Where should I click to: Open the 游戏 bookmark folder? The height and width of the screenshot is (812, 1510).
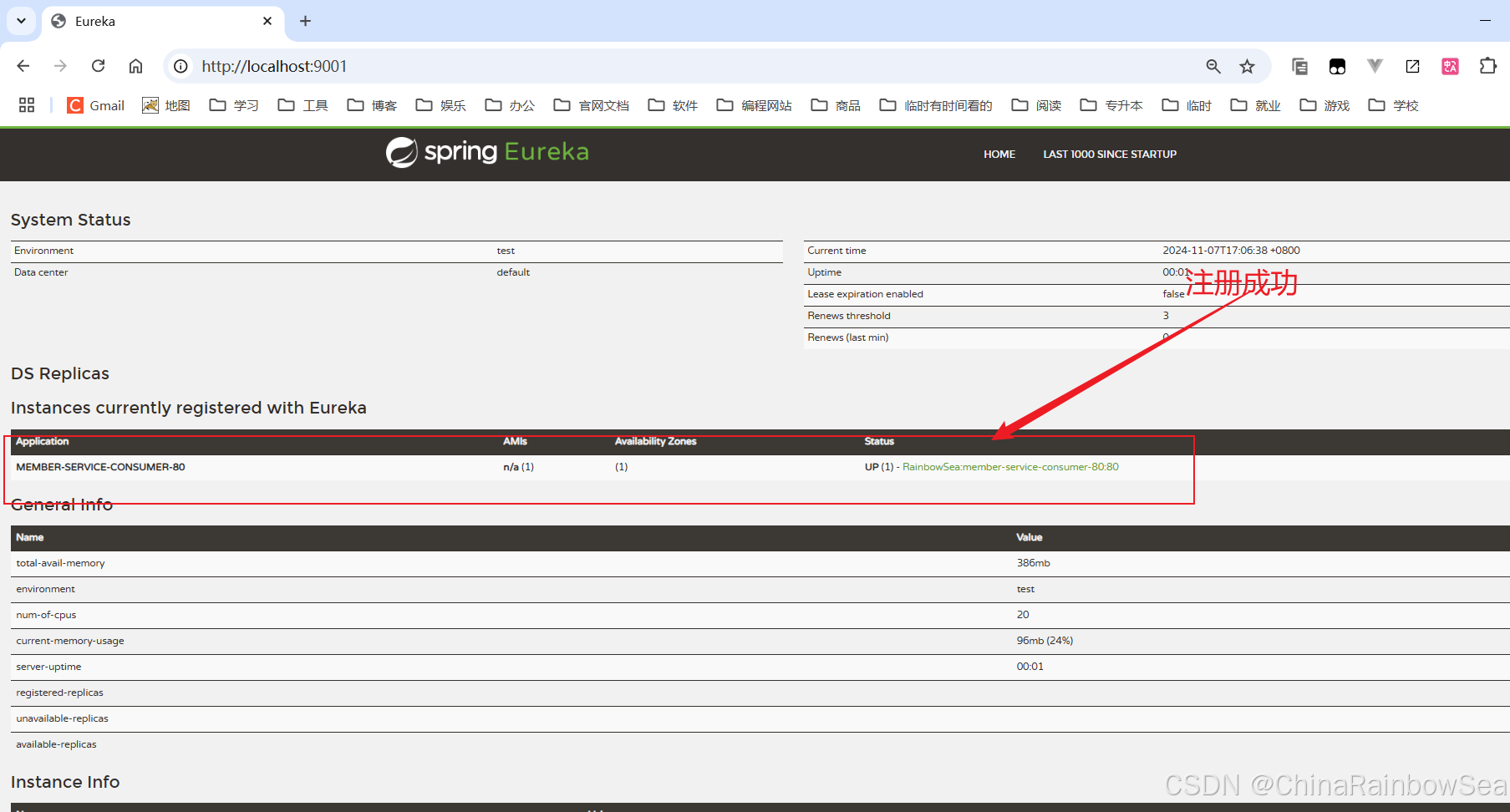coord(1324,105)
